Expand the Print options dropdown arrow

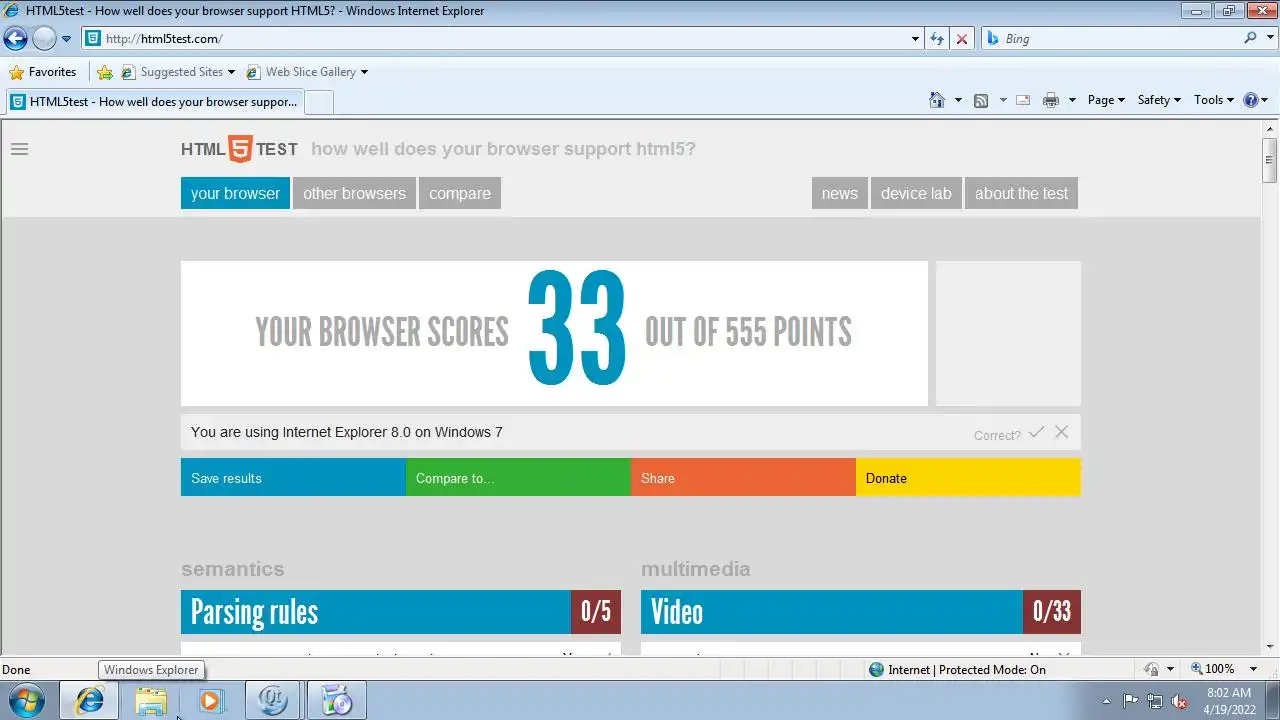click(x=1072, y=100)
